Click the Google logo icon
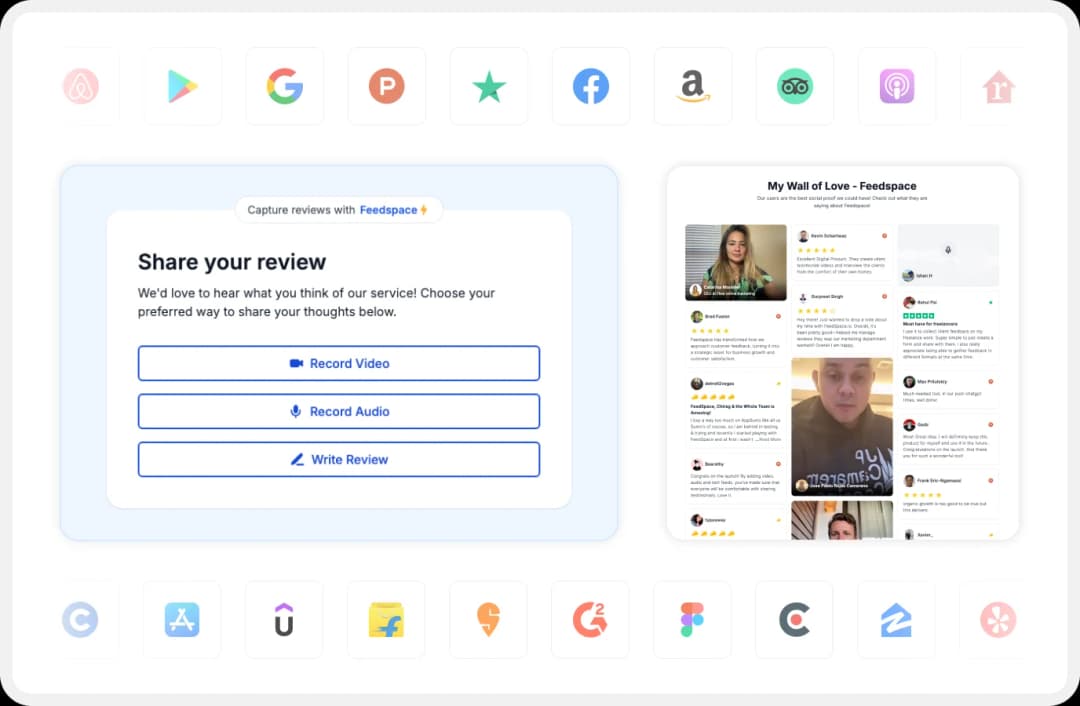The height and width of the screenshot is (706, 1080). point(285,87)
